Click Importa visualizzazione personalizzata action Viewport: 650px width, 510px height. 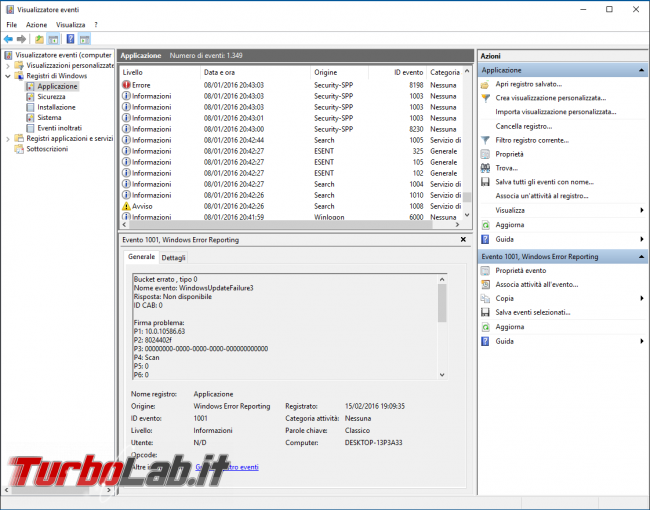pyautogui.click(x=556, y=112)
